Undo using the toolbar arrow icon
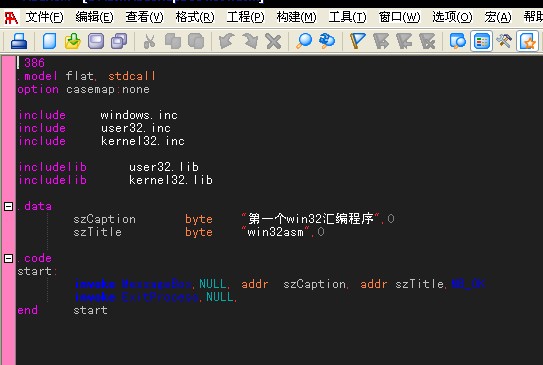Viewport: 543px width, 365px height. (x=226, y=41)
